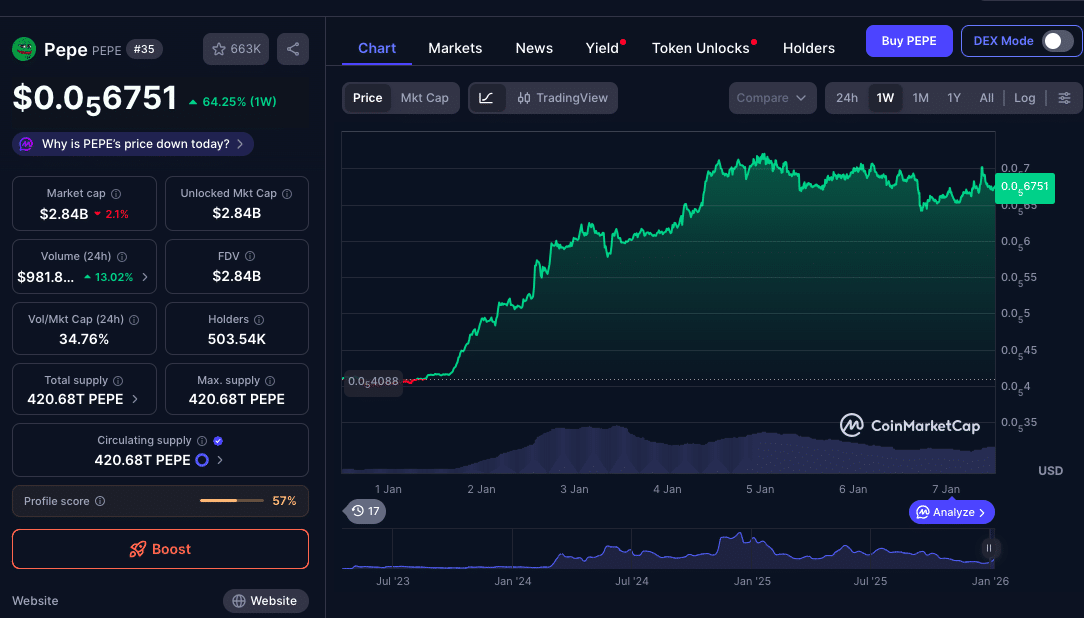
Task: Click the Profile score progress bar
Action: click(x=232, y=500)
